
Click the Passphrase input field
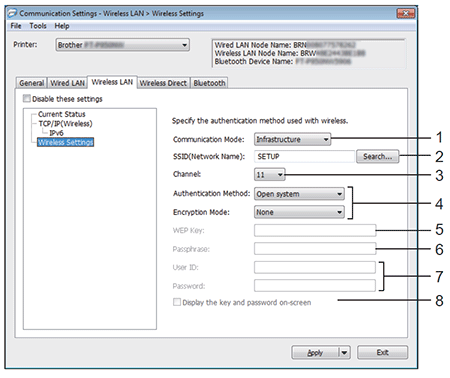(x=315, y=249)
